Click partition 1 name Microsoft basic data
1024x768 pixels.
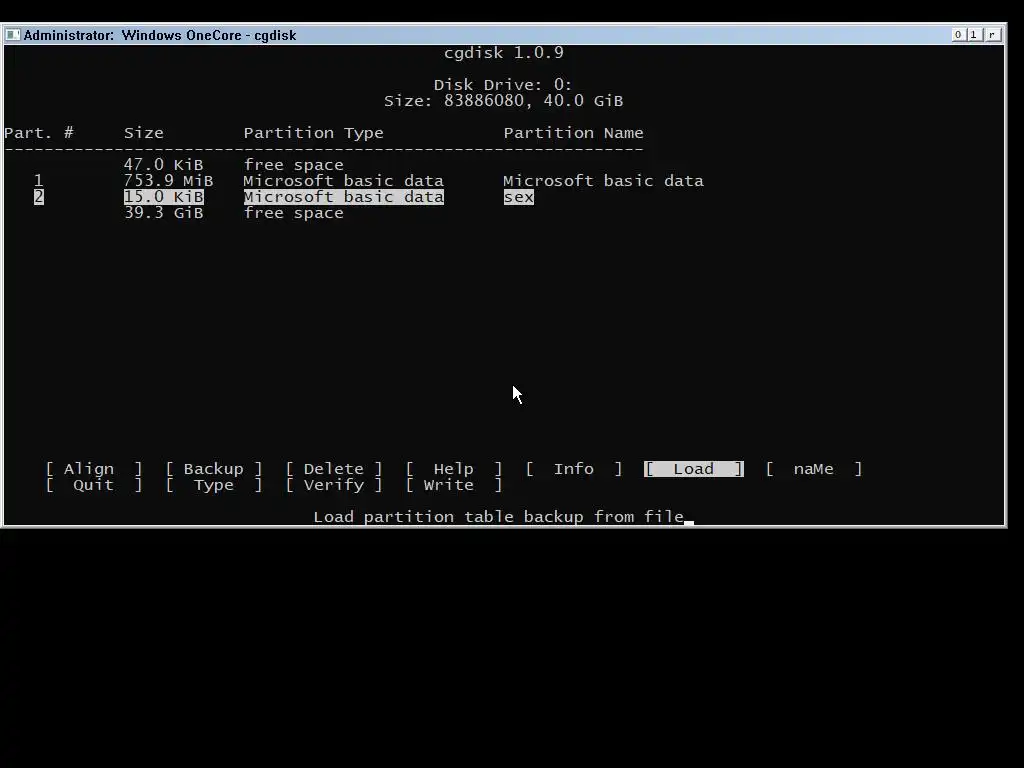coord(603,180)
